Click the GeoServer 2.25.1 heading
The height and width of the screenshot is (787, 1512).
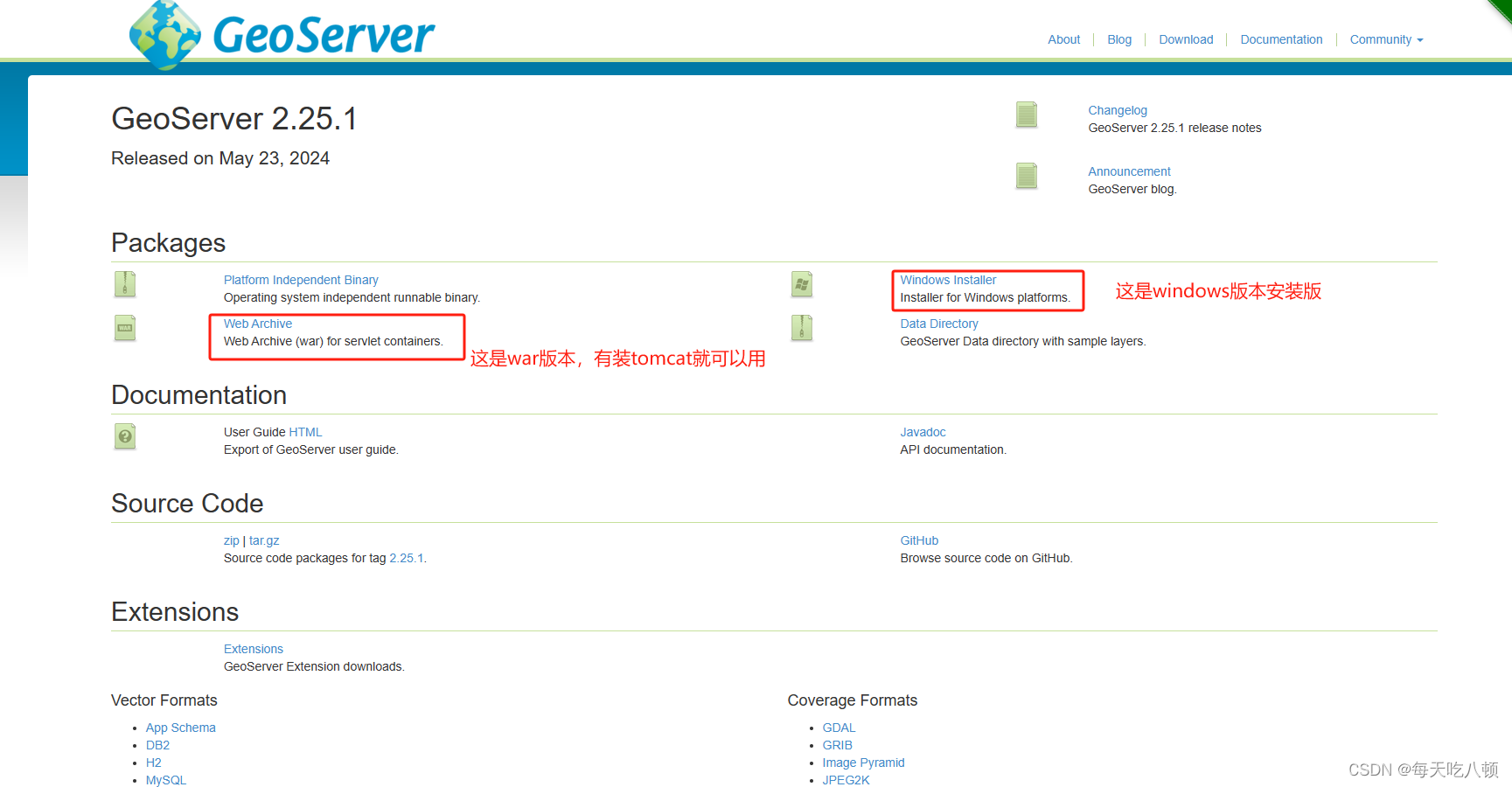pos(234,119)
